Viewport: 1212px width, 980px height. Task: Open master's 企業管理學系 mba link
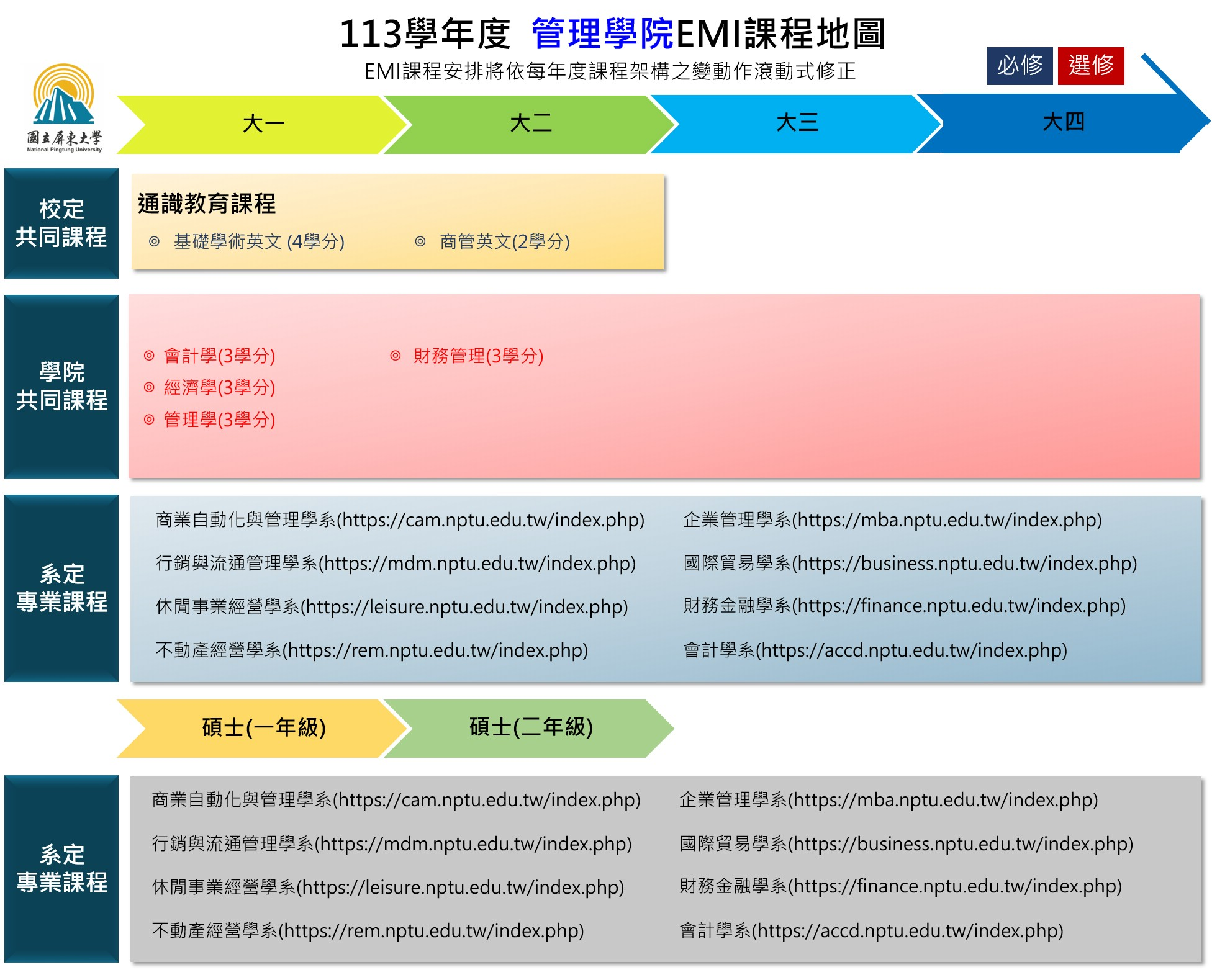point(889,799)
